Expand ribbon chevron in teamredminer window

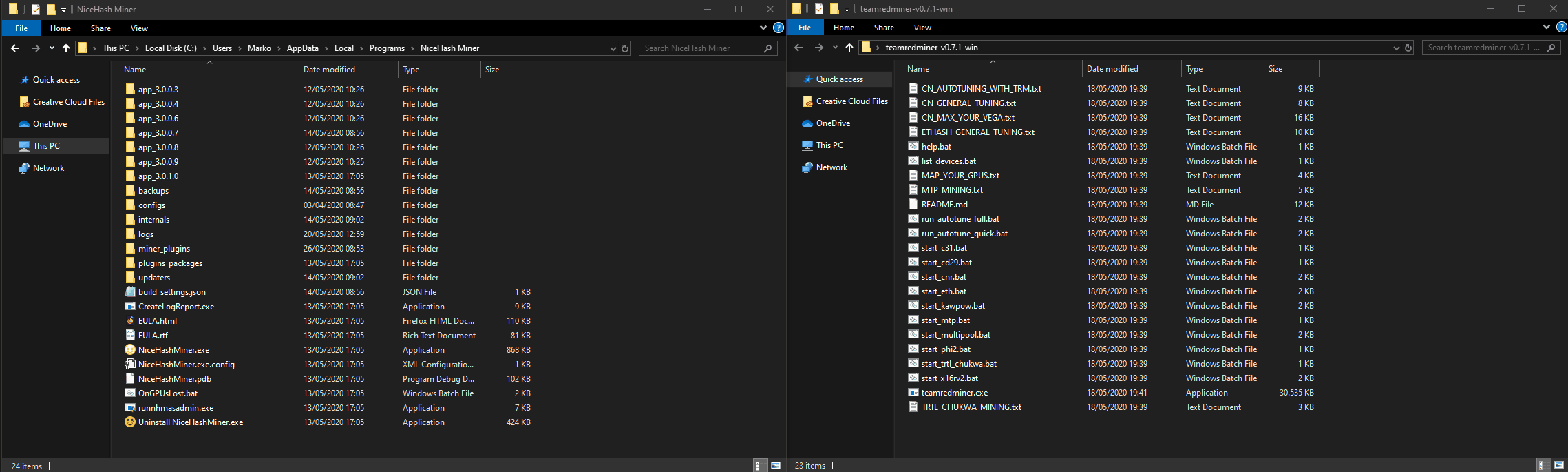(x=1546, y=27)
